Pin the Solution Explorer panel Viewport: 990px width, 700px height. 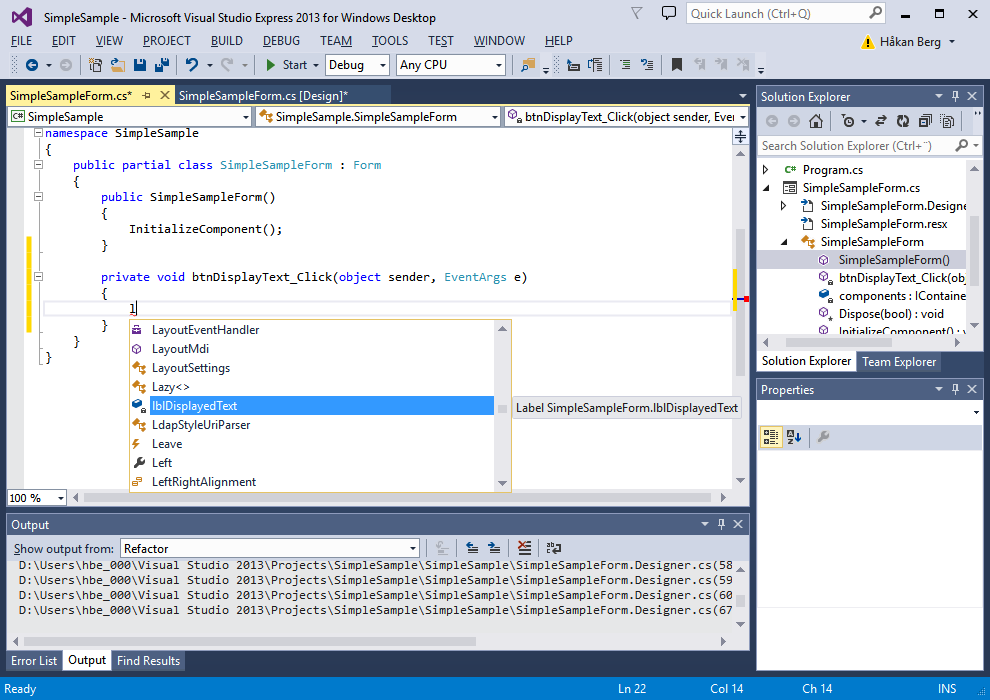pos(955,97)
